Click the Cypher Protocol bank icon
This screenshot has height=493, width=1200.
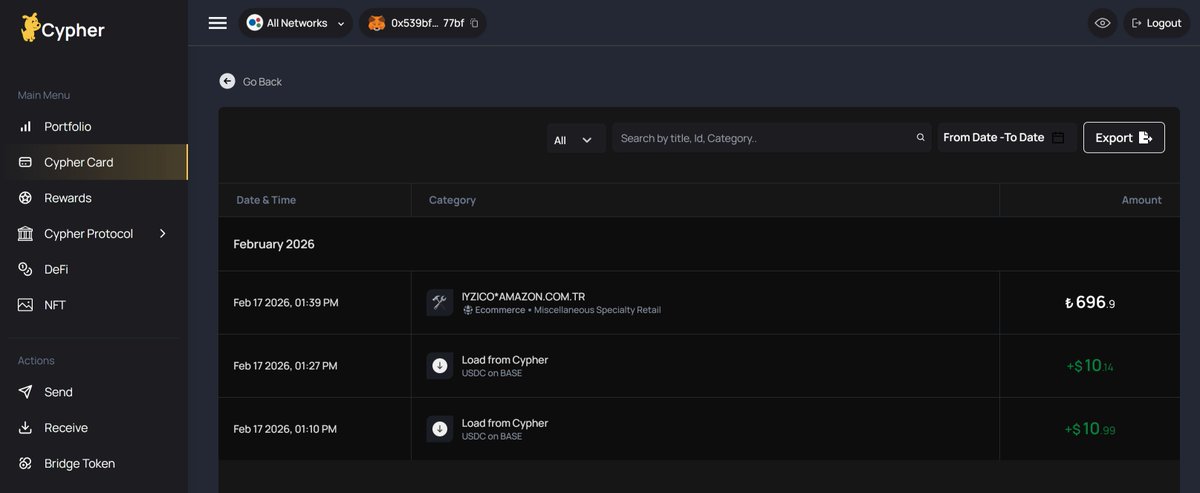[25, 233]
